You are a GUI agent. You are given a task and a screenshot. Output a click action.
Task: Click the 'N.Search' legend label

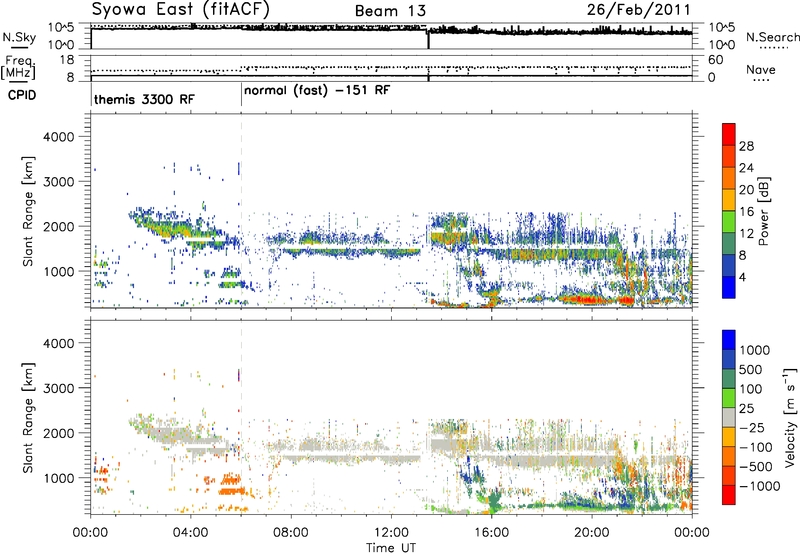772,37
